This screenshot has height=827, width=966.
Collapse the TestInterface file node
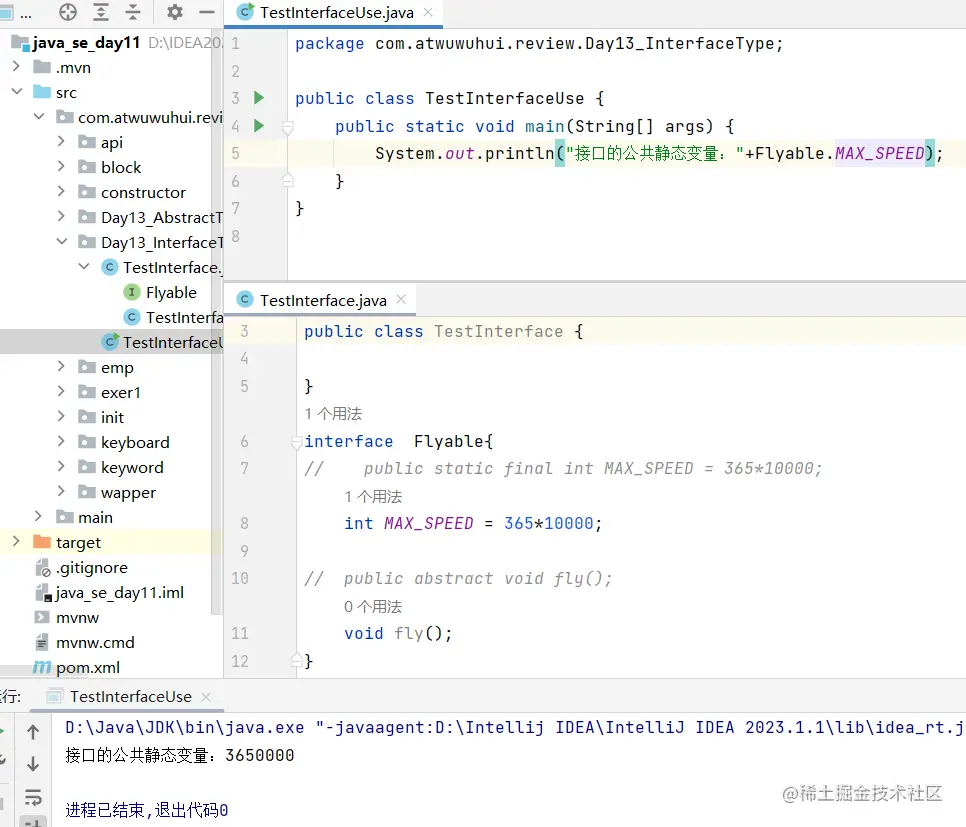tap(84, 266)
